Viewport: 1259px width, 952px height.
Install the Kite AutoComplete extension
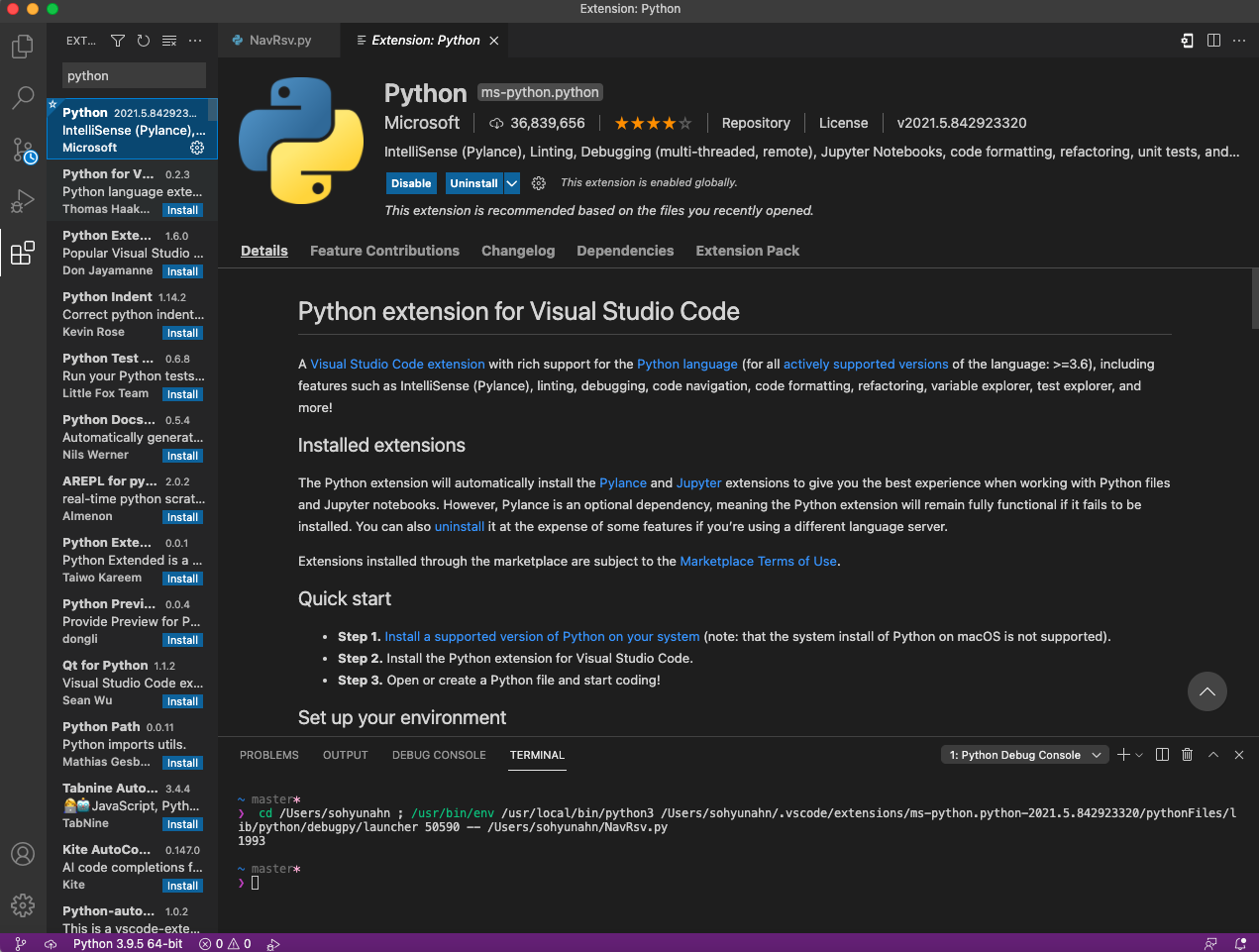click(x=182, y=886)
